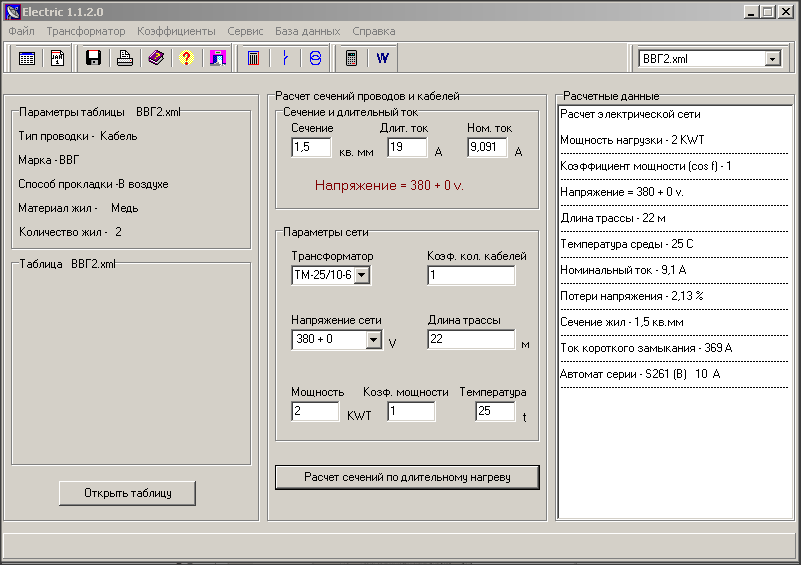Screen dimensions: 801x565
Task: Click the Мощность input field
Action: point(315,412)
